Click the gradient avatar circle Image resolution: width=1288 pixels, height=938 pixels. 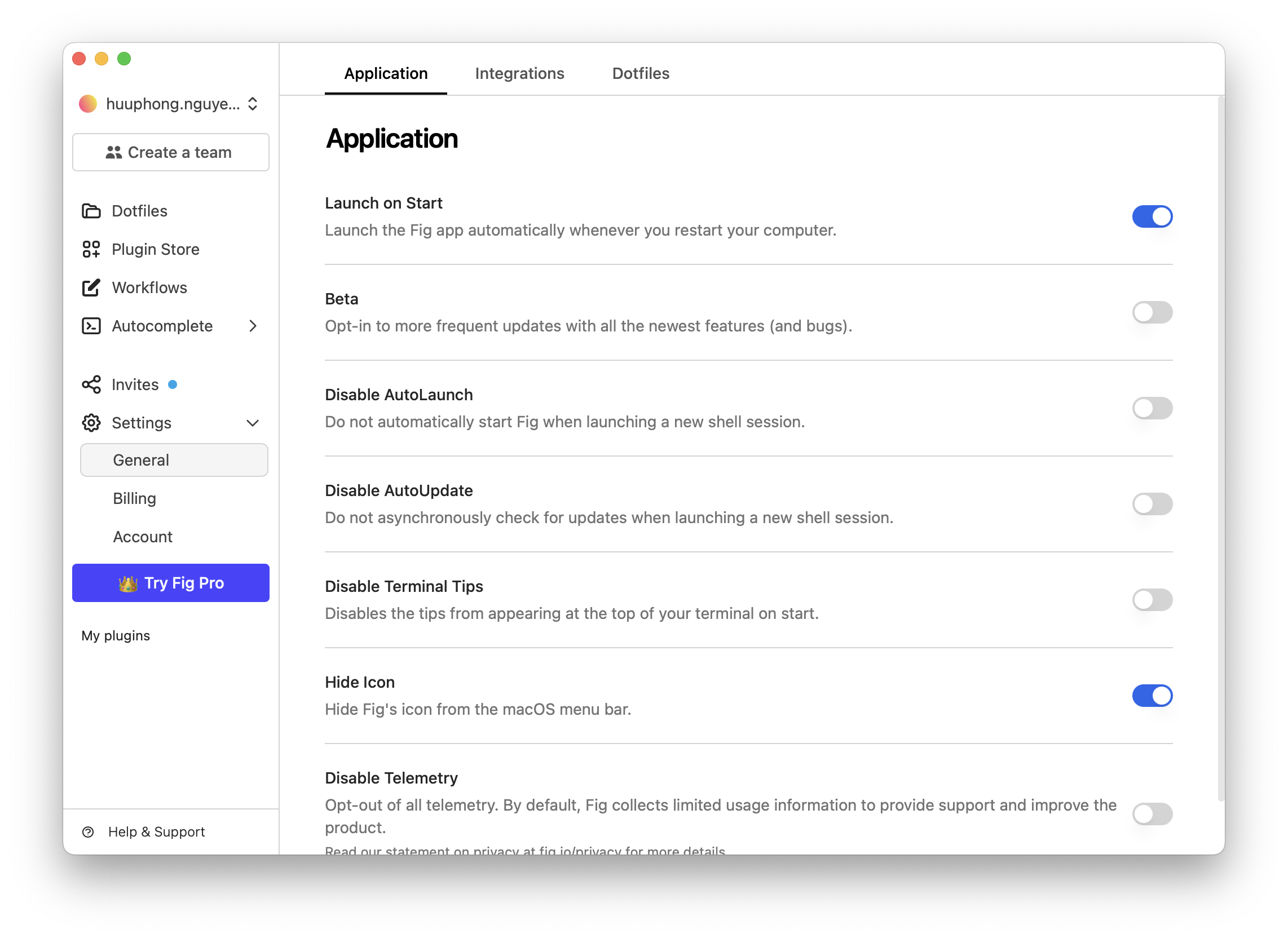87,104
